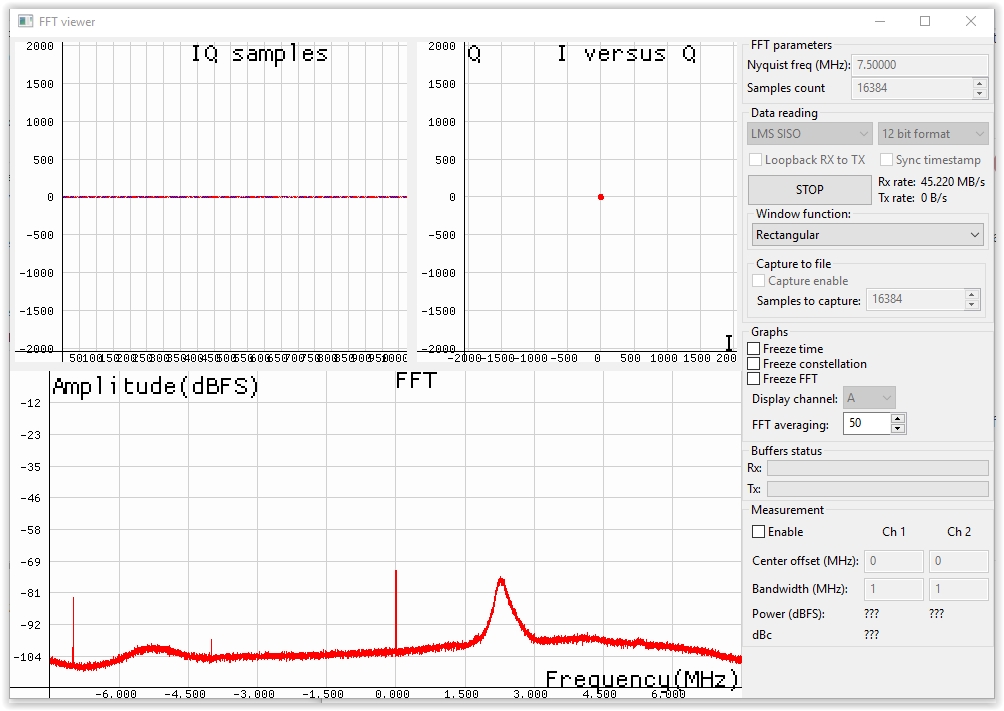
Task: Open the Window function Rectangular dropdown
Action: tap(867, 235)
